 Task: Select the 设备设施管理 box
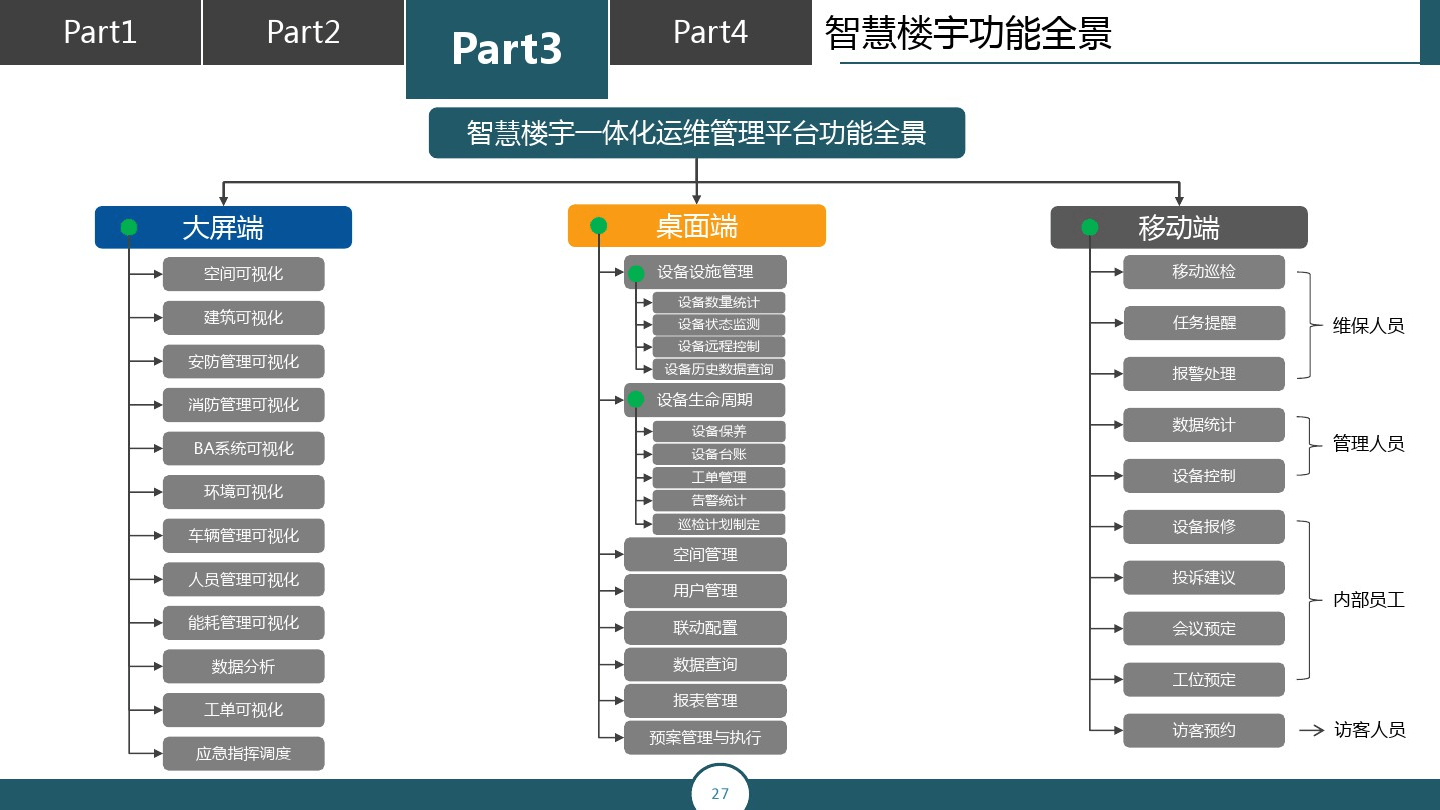pyautogui.click(x=705, y=272)
